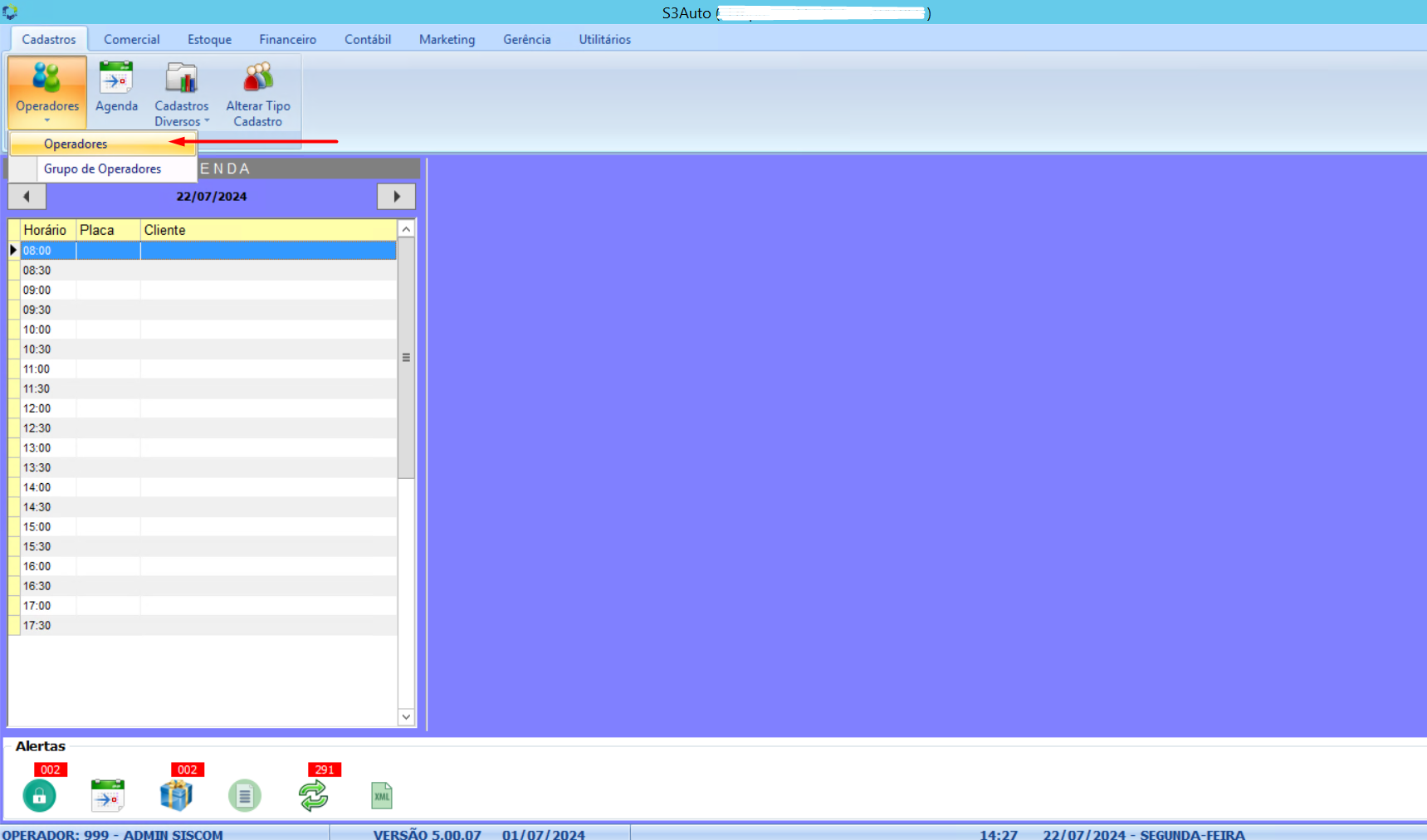Click the Cliente column header

(267, 230)
